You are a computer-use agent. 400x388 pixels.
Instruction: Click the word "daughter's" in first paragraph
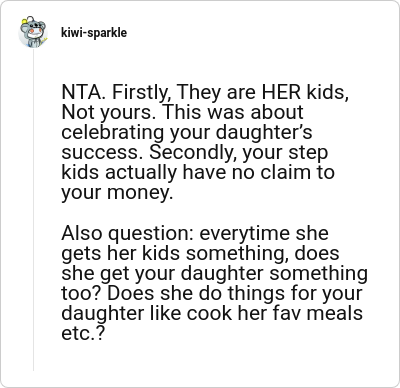(264, 132)
